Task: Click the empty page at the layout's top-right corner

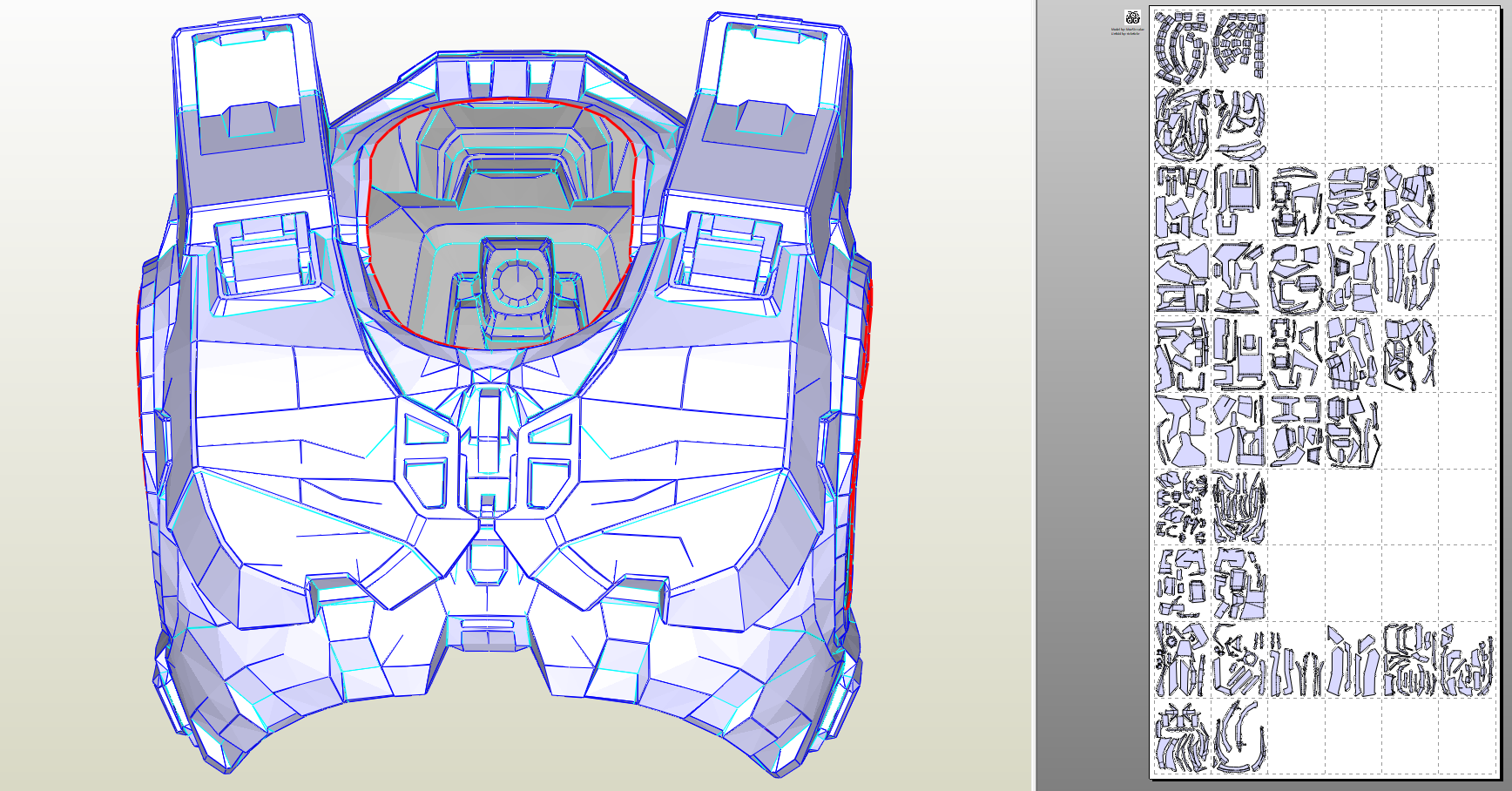Action: pyautogui.click(x=1467, y=48)
